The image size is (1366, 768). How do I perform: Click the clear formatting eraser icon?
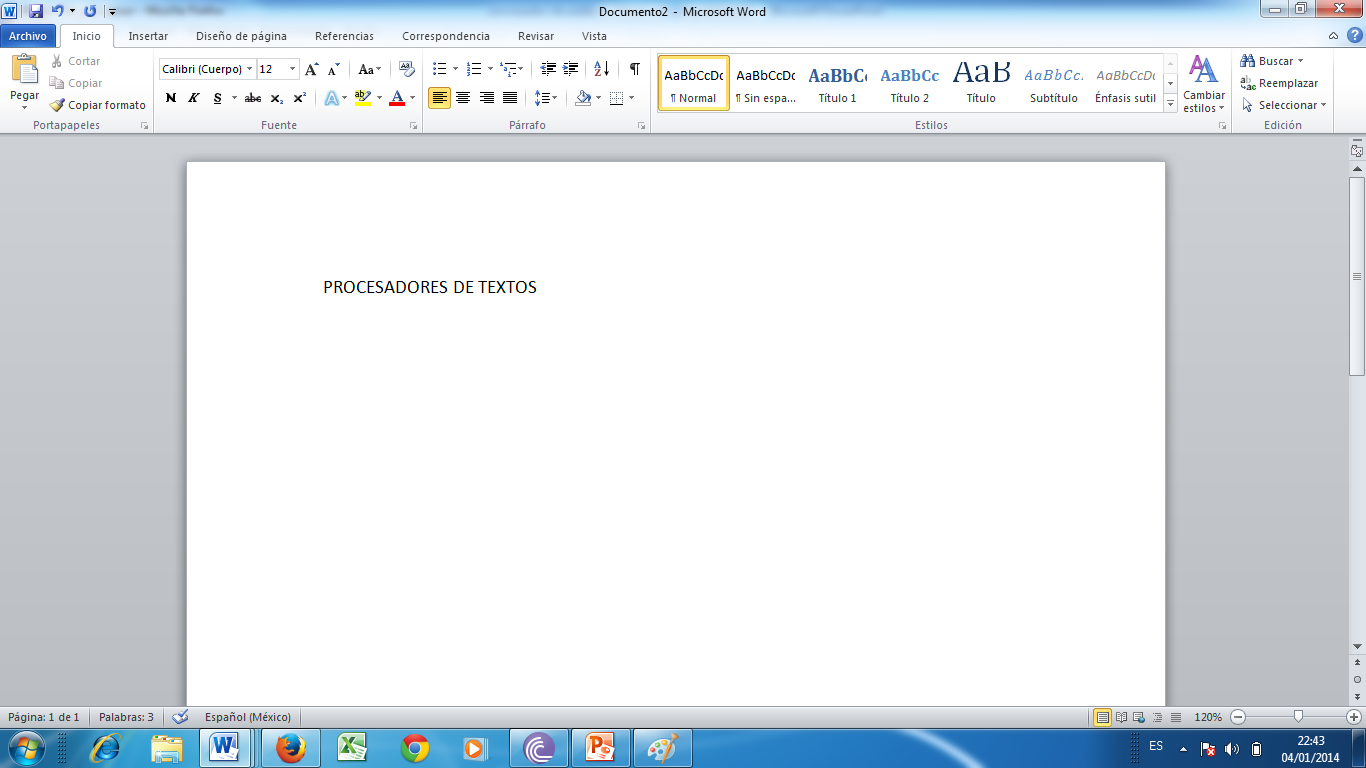coord(406,69)
